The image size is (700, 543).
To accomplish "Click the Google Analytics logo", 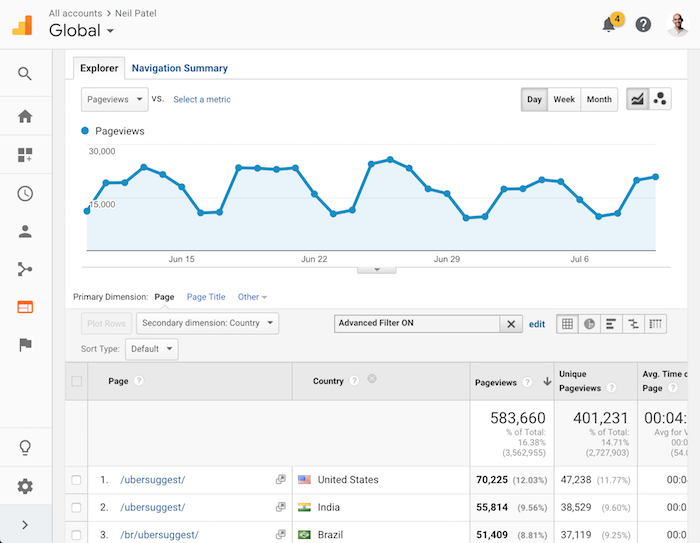I will point(22,25).
